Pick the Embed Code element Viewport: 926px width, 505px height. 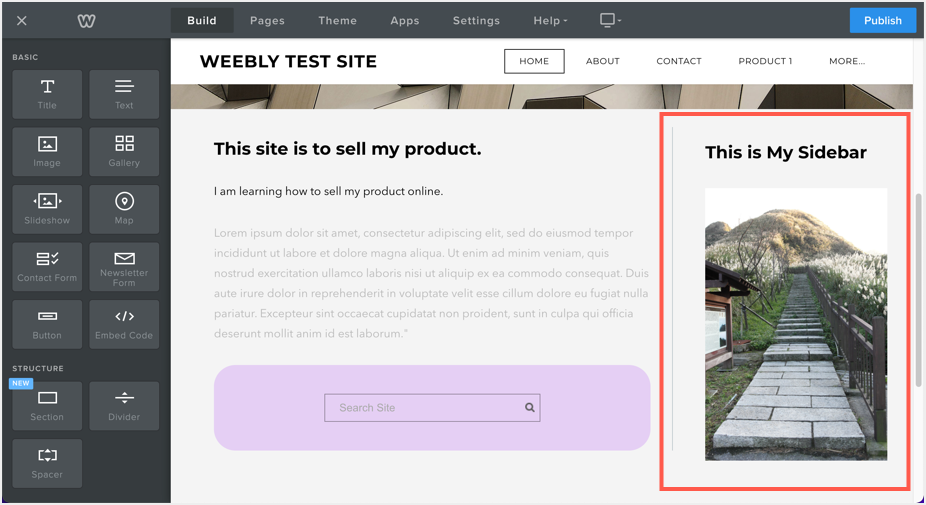(124, 324)
